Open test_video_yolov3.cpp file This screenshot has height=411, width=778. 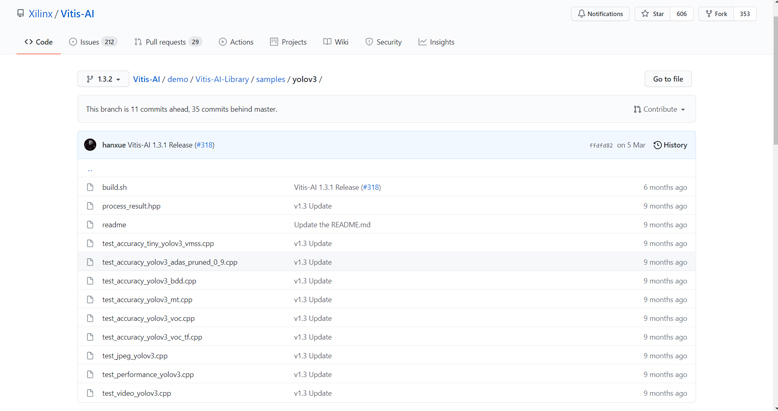tap(136, 393)
